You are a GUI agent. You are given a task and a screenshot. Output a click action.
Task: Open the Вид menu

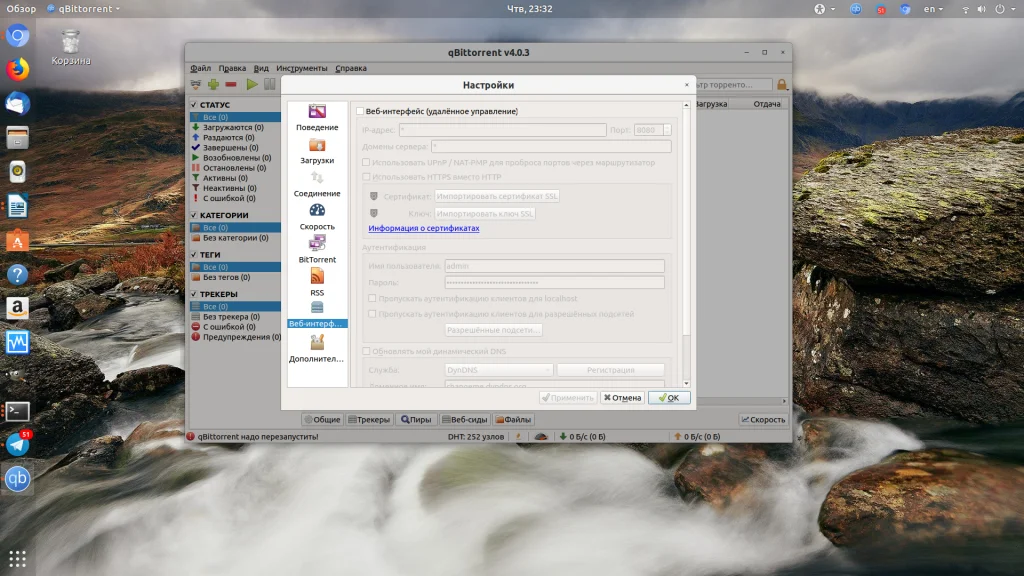click(261, 68)
